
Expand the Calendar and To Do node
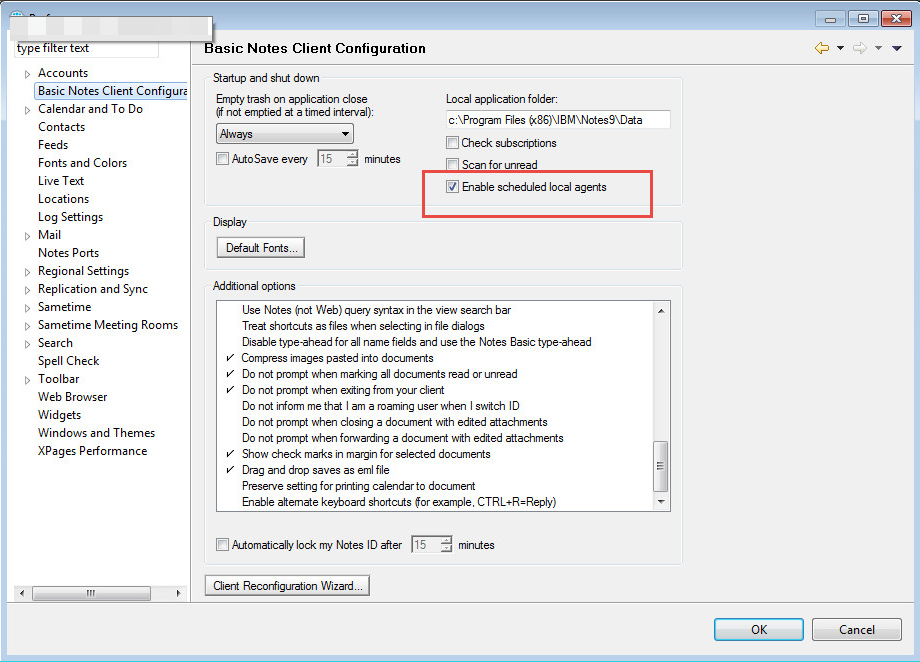(x=27, y=110)
